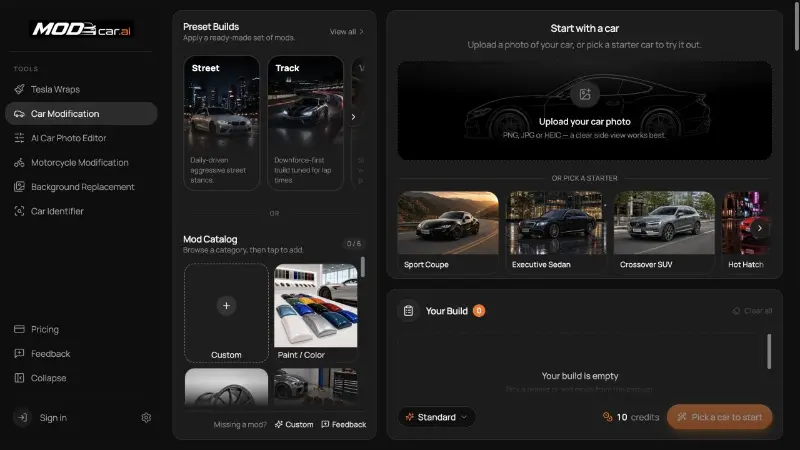Click the speech bubble icon next to Feedback link
The width and height of the screenshot is (800, 450).
pos(325,424)
